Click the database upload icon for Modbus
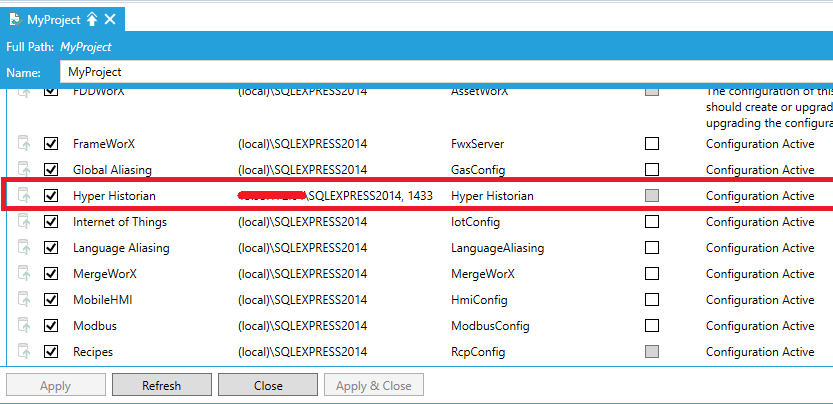This screenshot has height=404, width=833. click(x=24, y=326)
